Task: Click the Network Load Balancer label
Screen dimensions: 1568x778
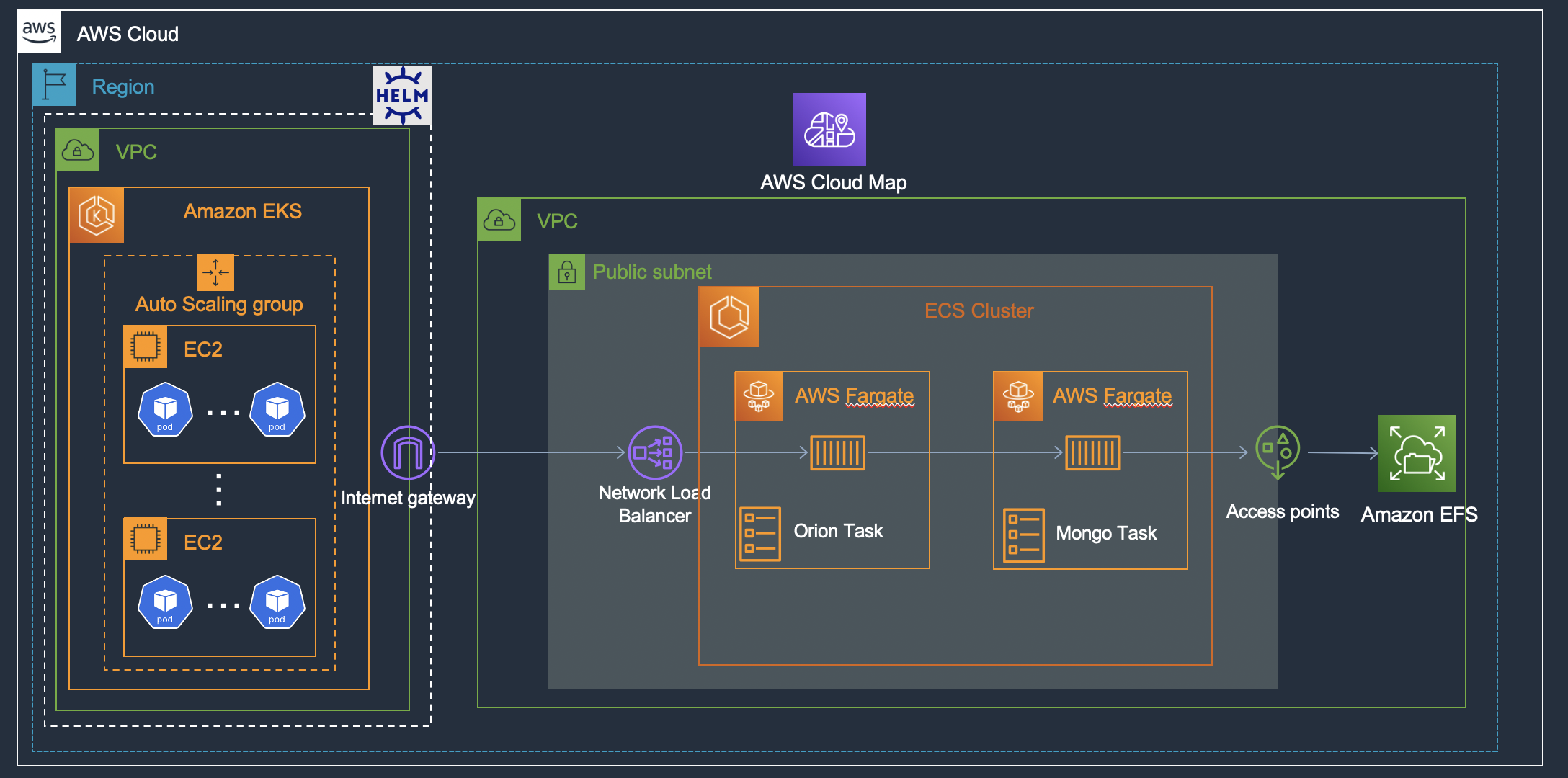Action: [655, 504]
